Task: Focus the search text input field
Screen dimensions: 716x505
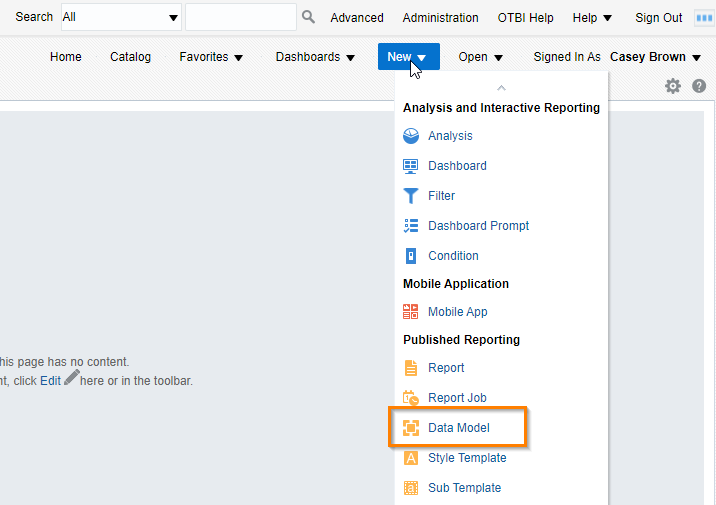Action: pos(241,17)
